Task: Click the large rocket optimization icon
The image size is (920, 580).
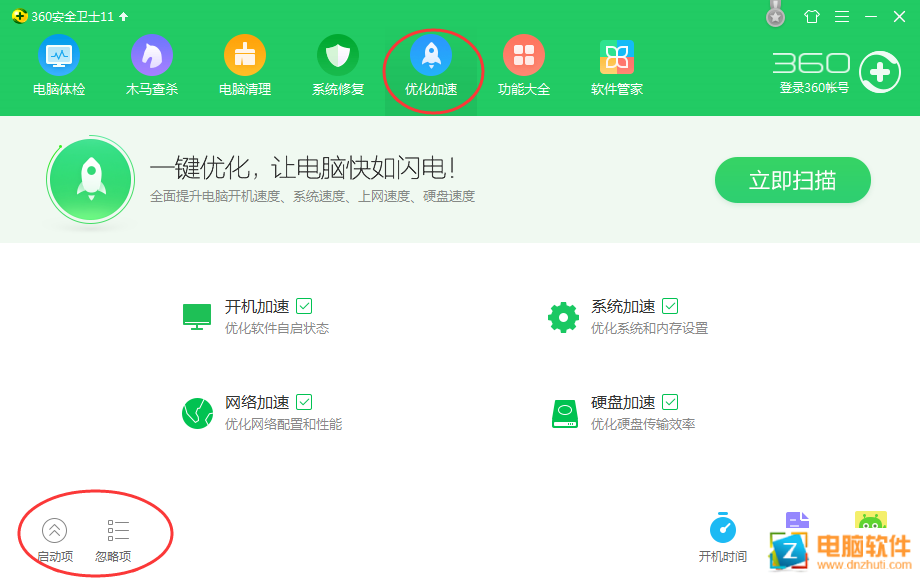Action: tap(91, 180)
